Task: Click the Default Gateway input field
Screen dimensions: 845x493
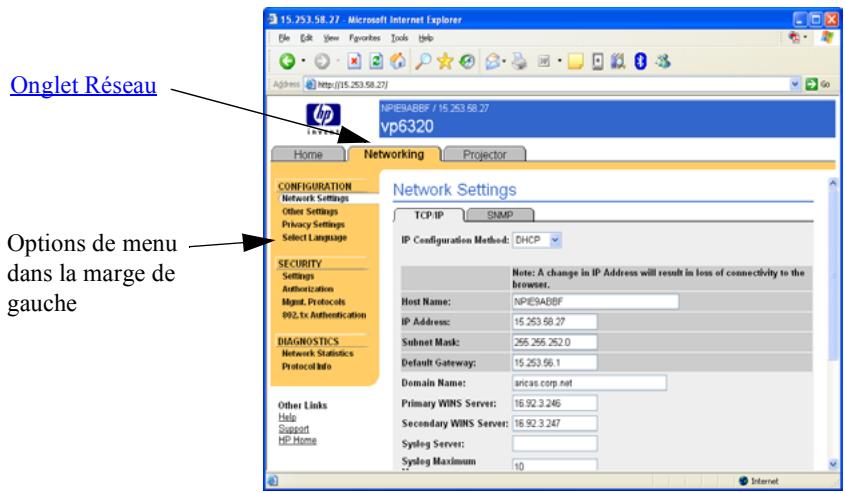Action: [x=555, y=363]
